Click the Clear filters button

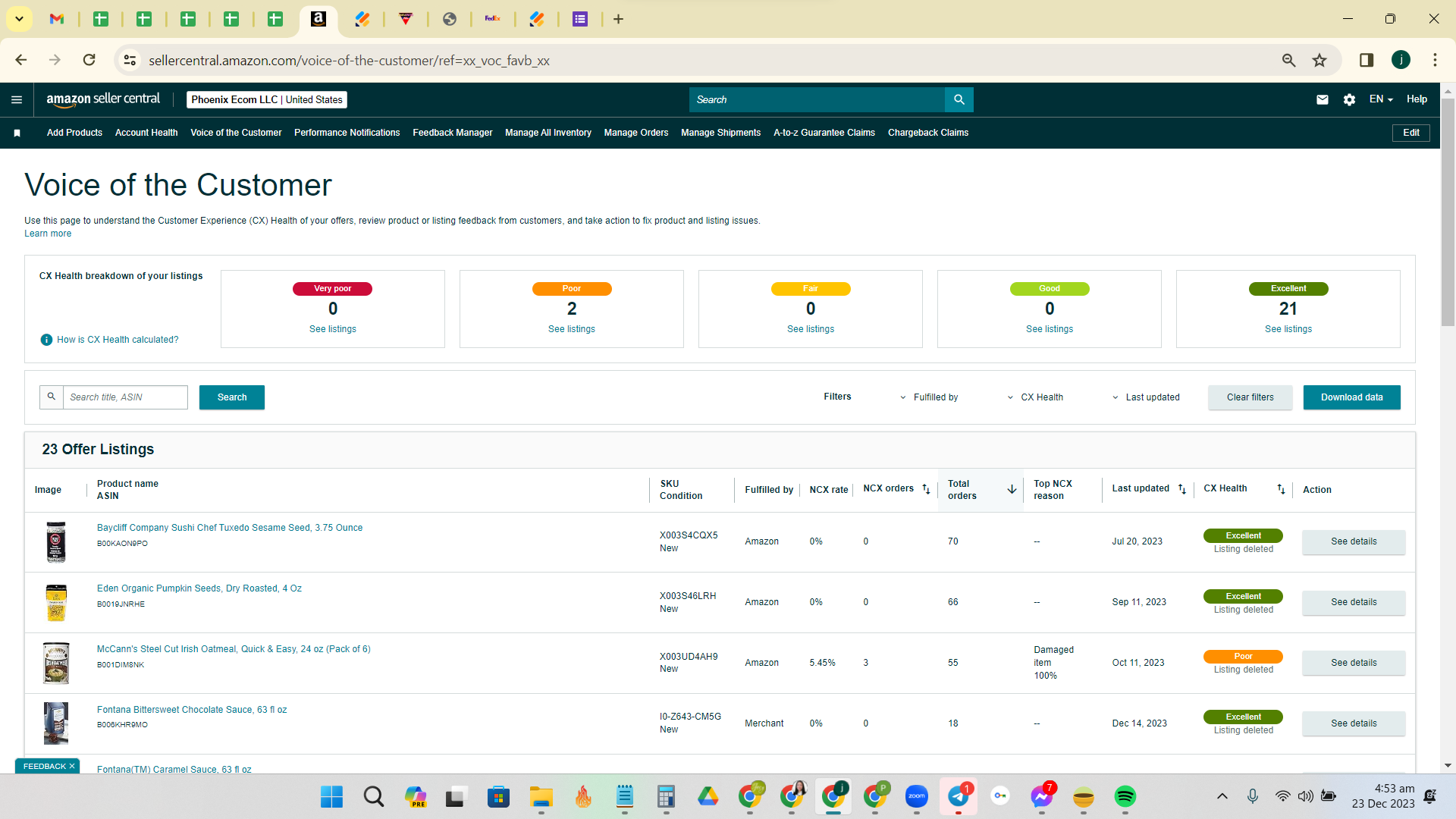pos(1250,397)
